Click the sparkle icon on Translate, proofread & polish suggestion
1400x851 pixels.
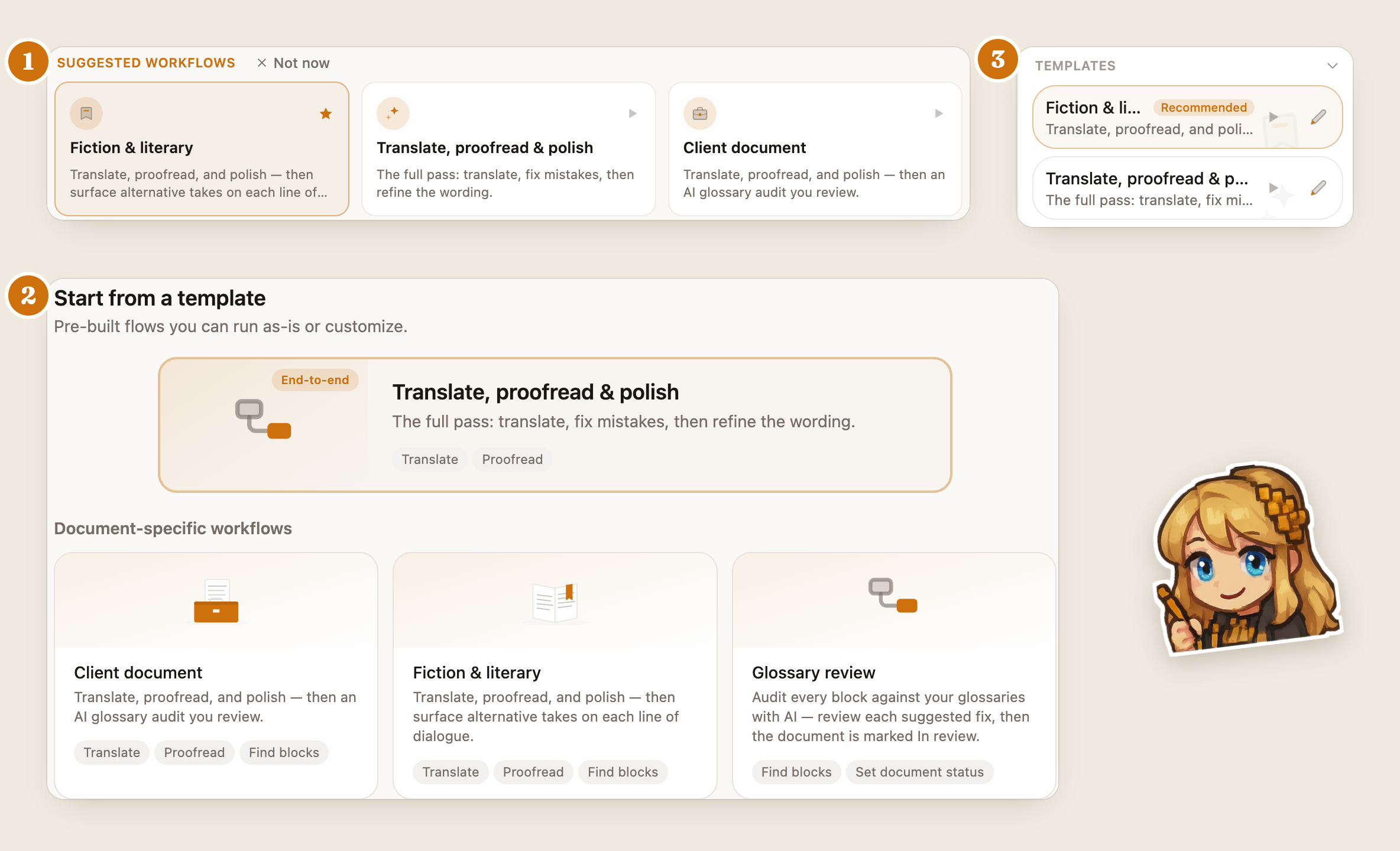pos(393,113)
